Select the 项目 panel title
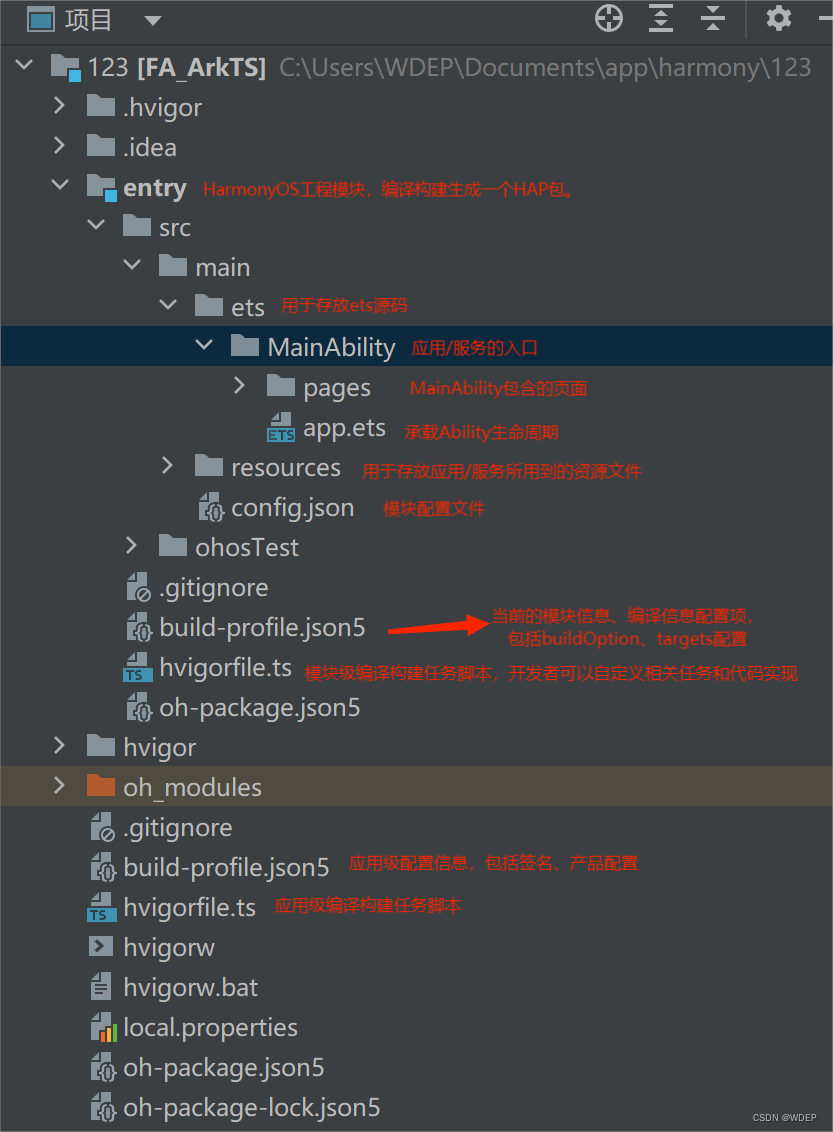This screenshot has width=833, height=1132. (87, 18)
